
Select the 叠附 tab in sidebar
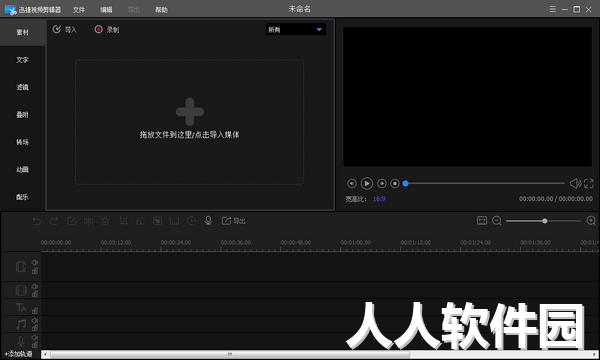(23, 115)
